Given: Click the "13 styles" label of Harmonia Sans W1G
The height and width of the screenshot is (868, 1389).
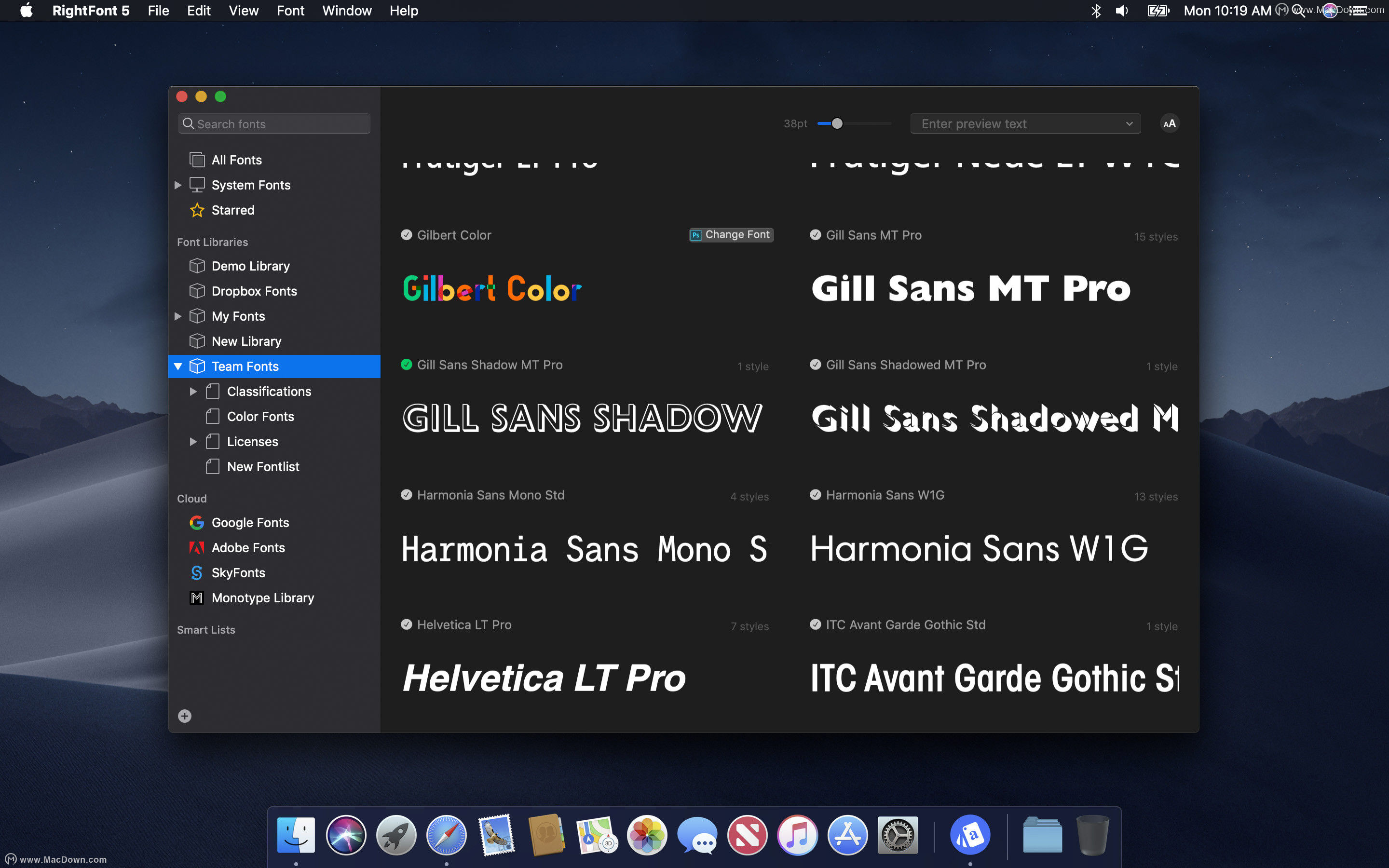Looking at the screenshot, I should 1156,497.
